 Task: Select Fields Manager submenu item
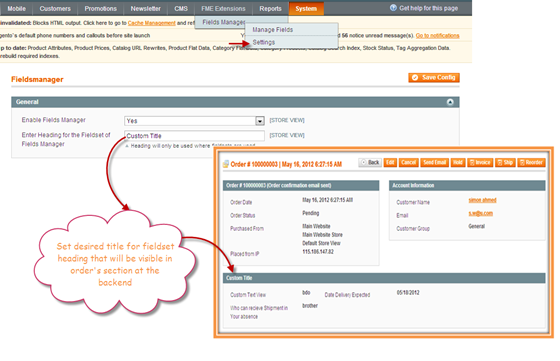click(223, 22)
